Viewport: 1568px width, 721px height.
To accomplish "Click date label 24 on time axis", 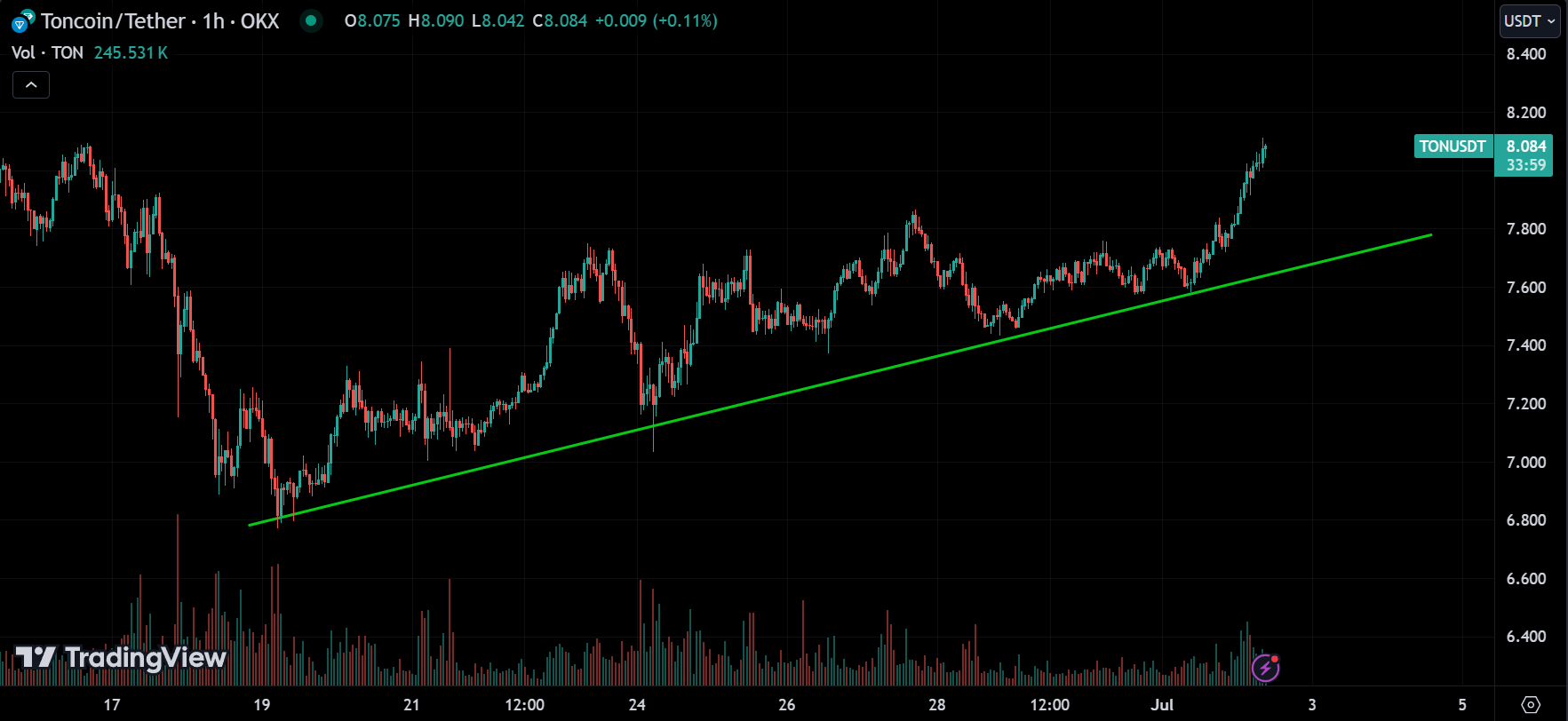I will [x=637, y=705].
